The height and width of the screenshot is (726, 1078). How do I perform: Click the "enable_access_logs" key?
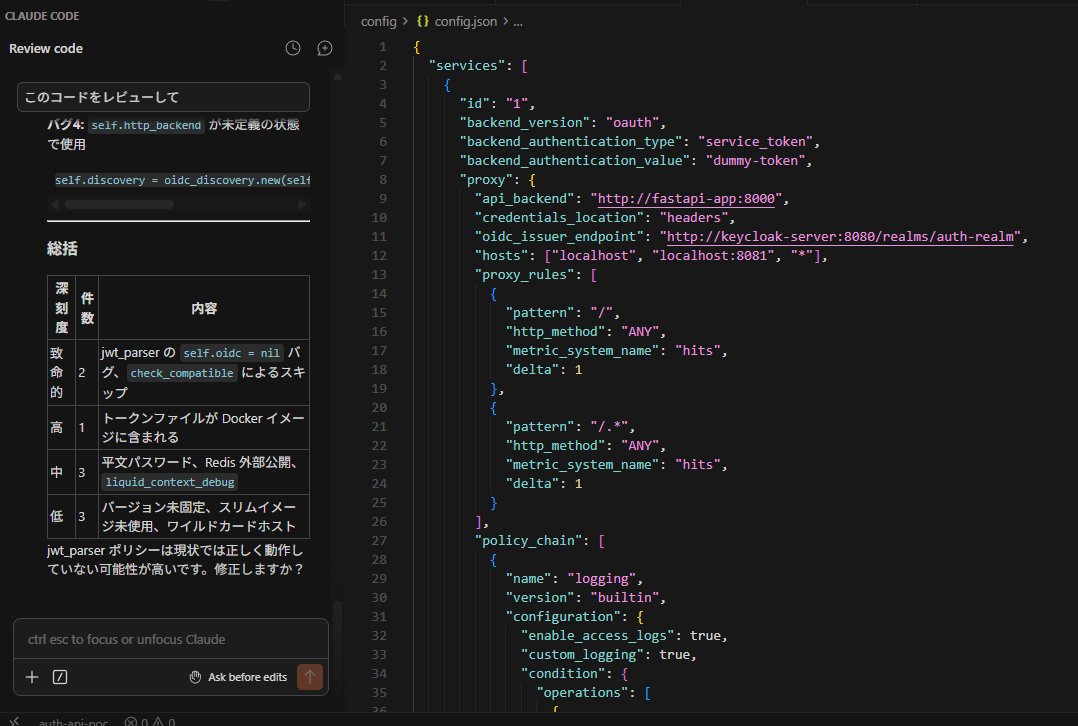pyautogui.click(x=598, y=636)
